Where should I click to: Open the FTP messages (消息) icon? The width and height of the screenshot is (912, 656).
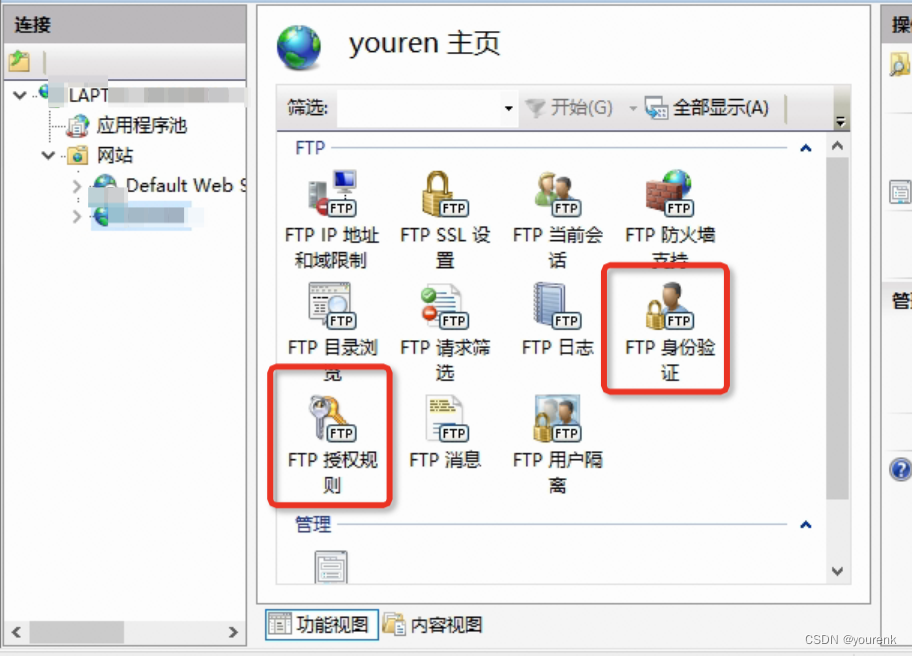[x=445, y=432]
